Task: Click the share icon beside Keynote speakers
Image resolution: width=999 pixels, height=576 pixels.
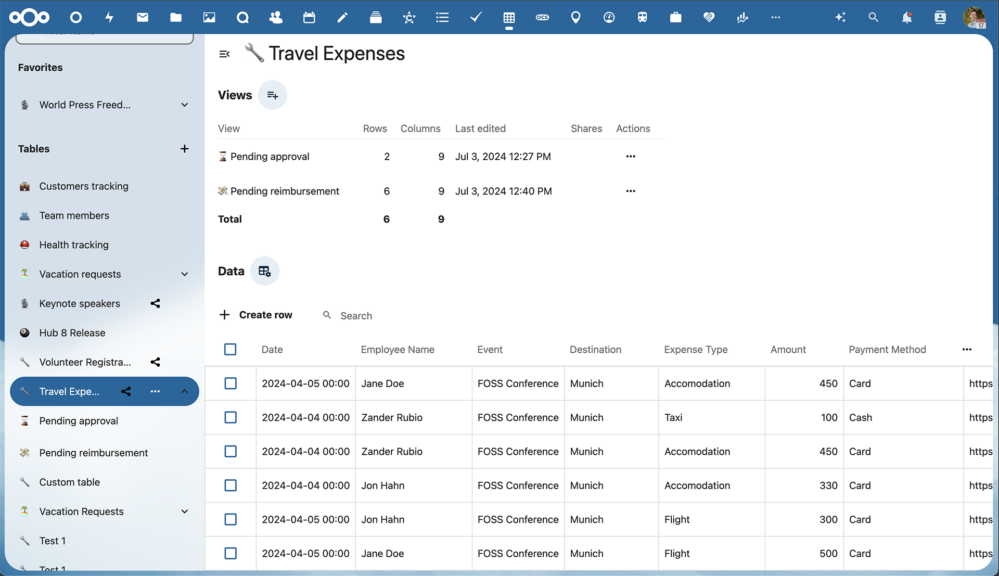Action: point(155,303)
